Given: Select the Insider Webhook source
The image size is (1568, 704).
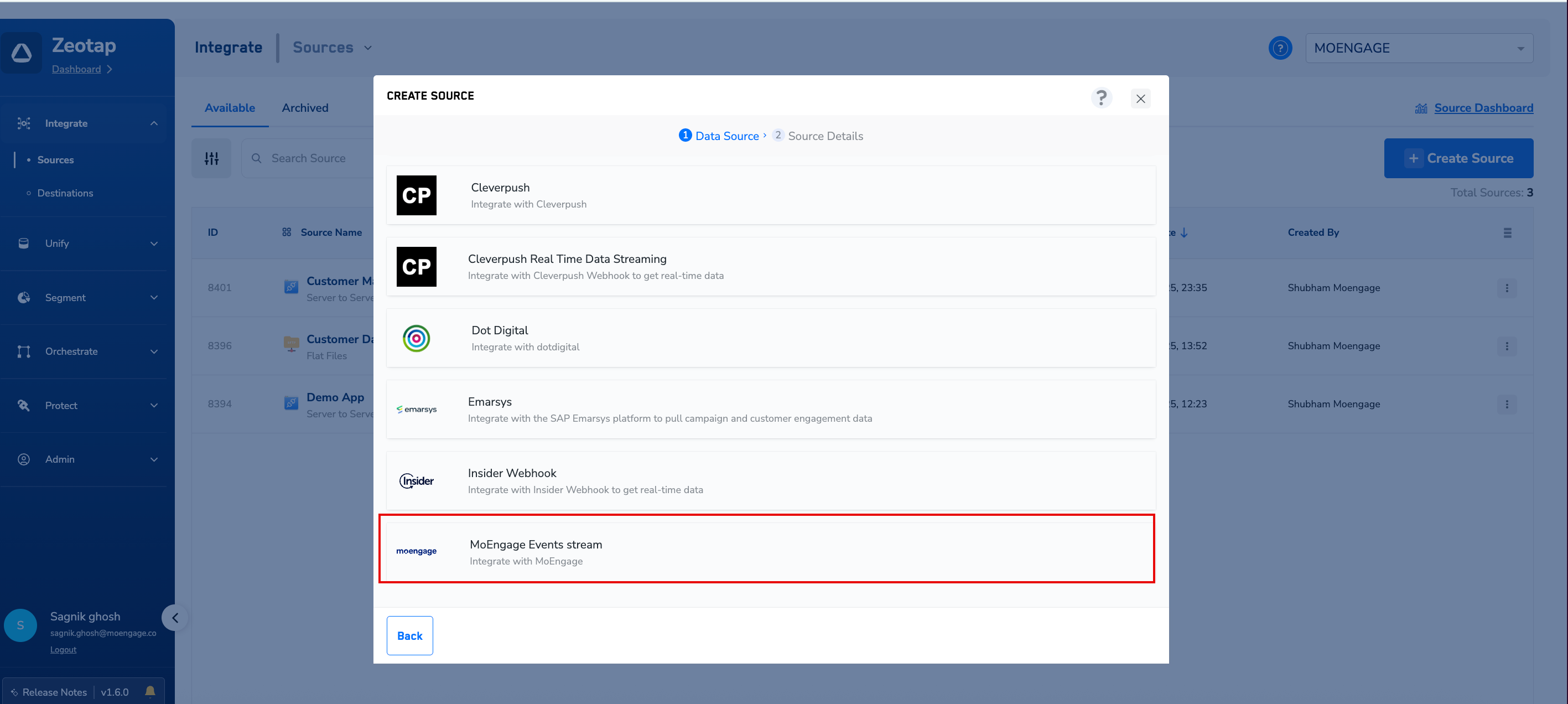Looking at the screenshot, I should [x=771, y=480].
